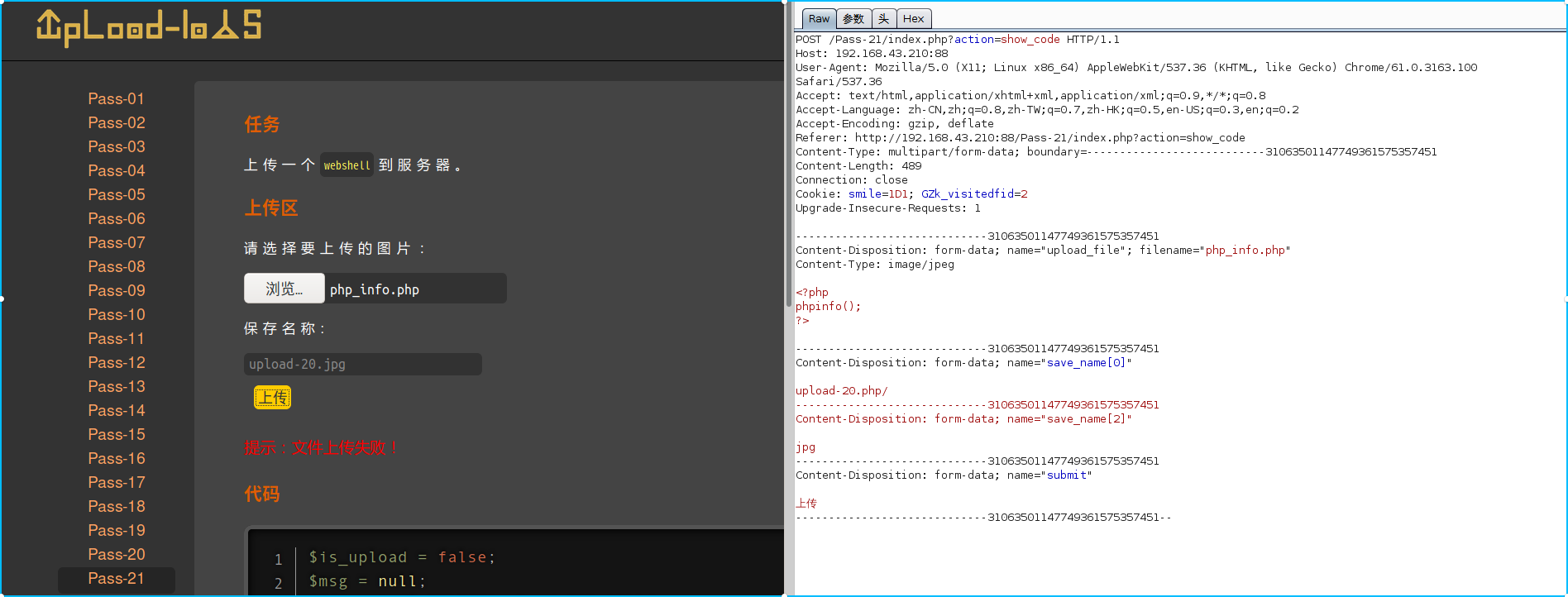The height and width of the screenshot is (597, 1568).
Task: Click code line $msg = null;
Action: tap(367, 581)
